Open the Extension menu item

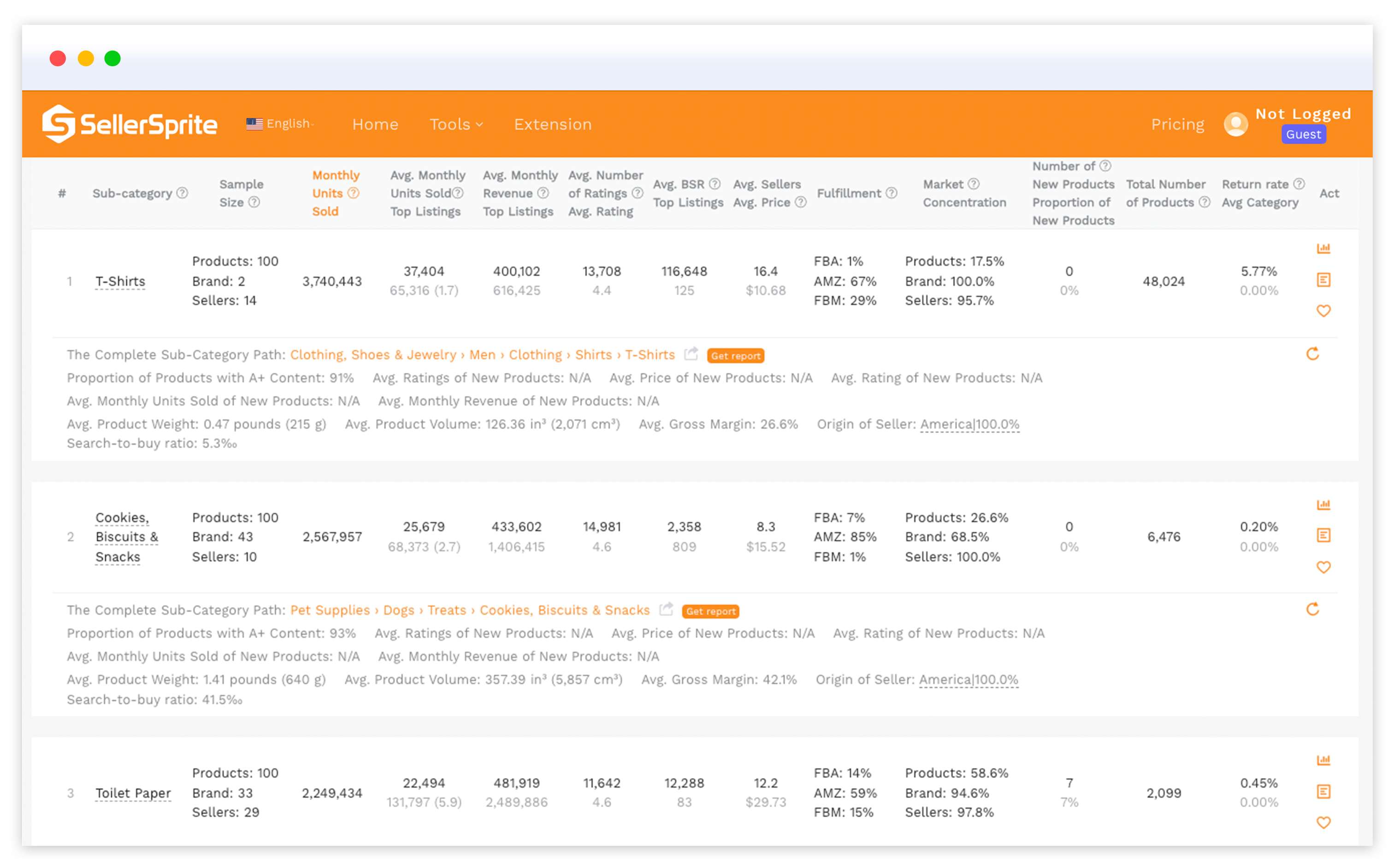552,124
